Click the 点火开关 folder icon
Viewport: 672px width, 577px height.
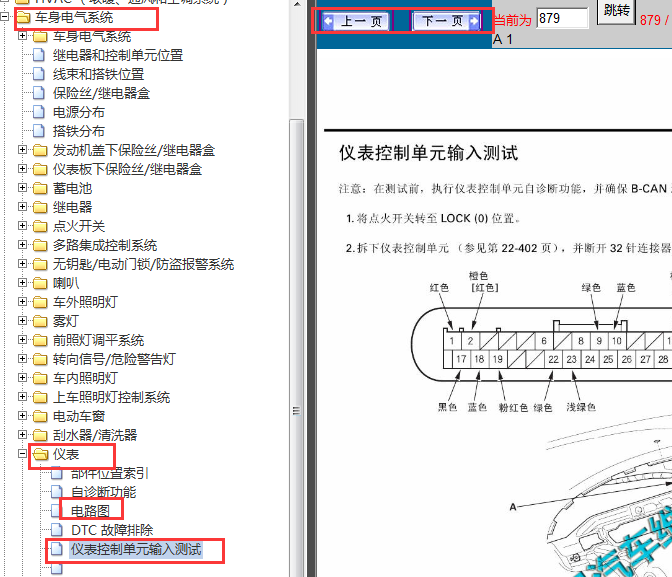click(x=40, y=226)
